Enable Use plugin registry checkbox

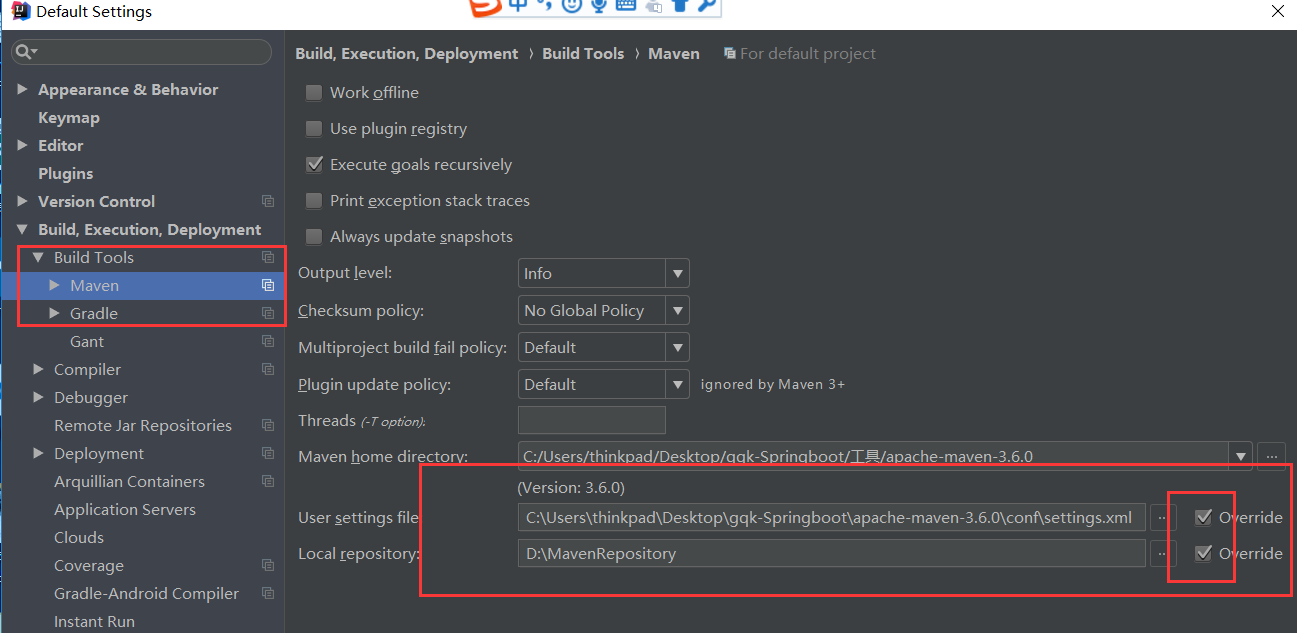314,129
